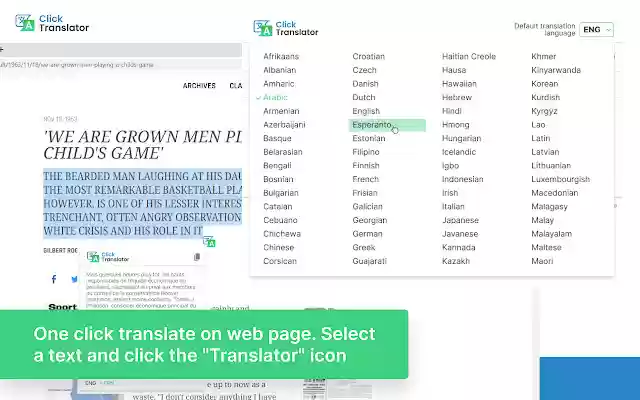Select Lithuanian language
This screenshot has width=640, height=400.
551,166
